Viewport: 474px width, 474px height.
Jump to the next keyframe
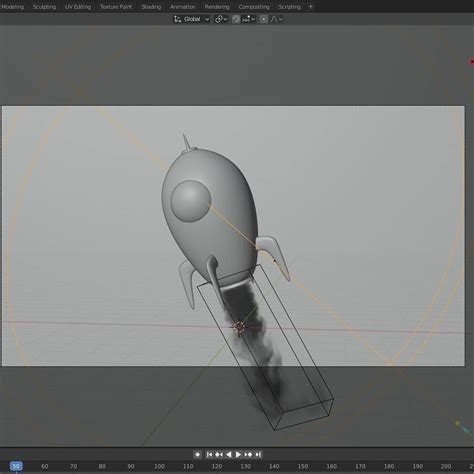click(x=248, y=454)
